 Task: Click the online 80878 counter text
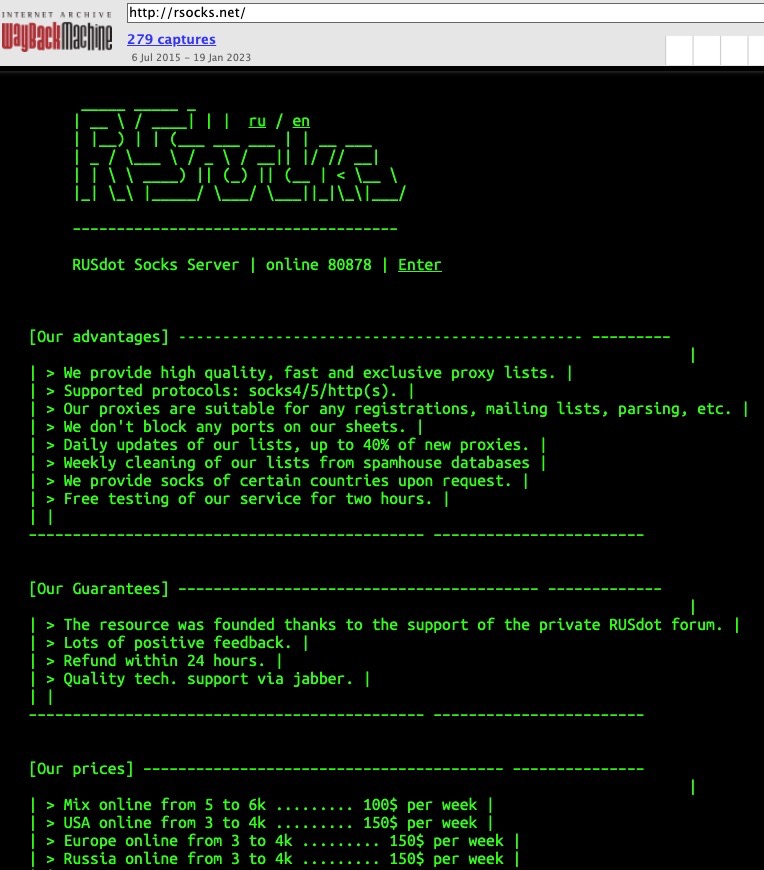[x=318, y=265]
